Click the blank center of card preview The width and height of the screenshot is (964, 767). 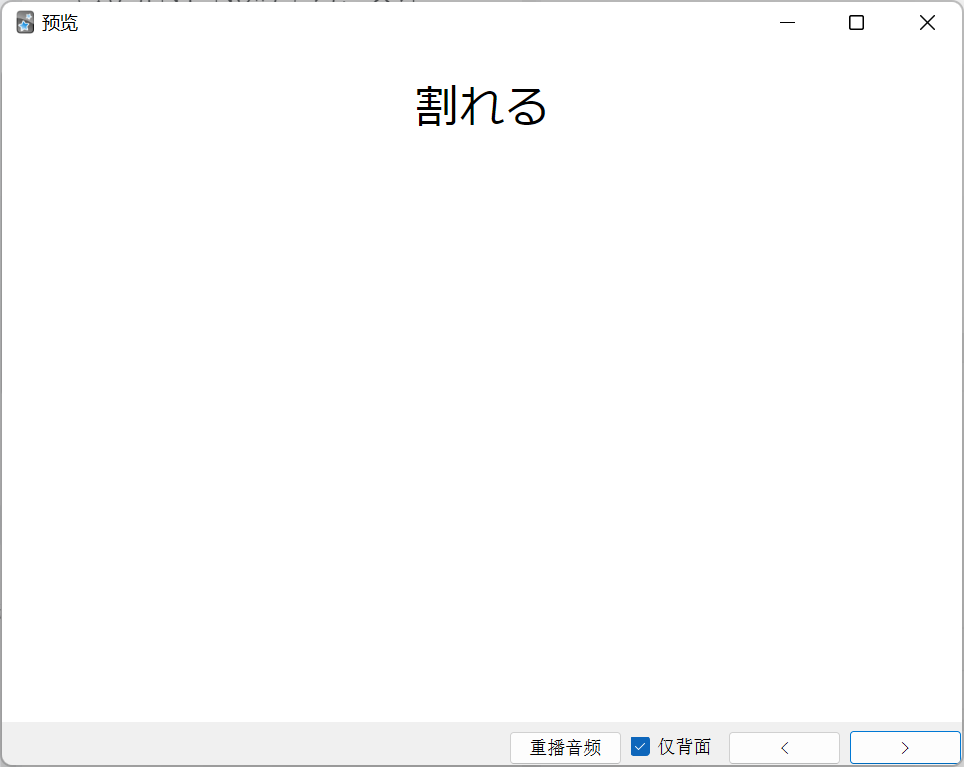click(x=481, y=400)
